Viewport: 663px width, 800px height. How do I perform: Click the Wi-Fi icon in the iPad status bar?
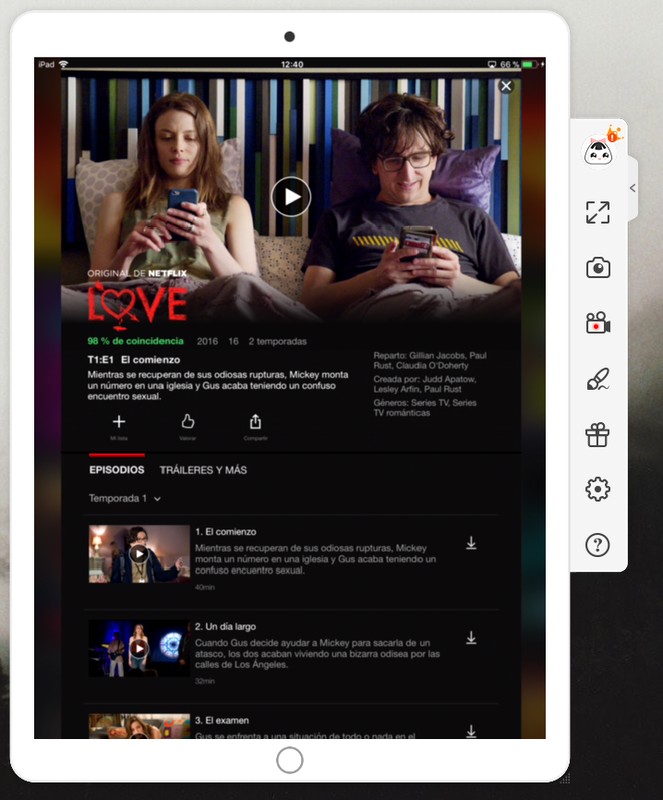[x=63, y=64]
